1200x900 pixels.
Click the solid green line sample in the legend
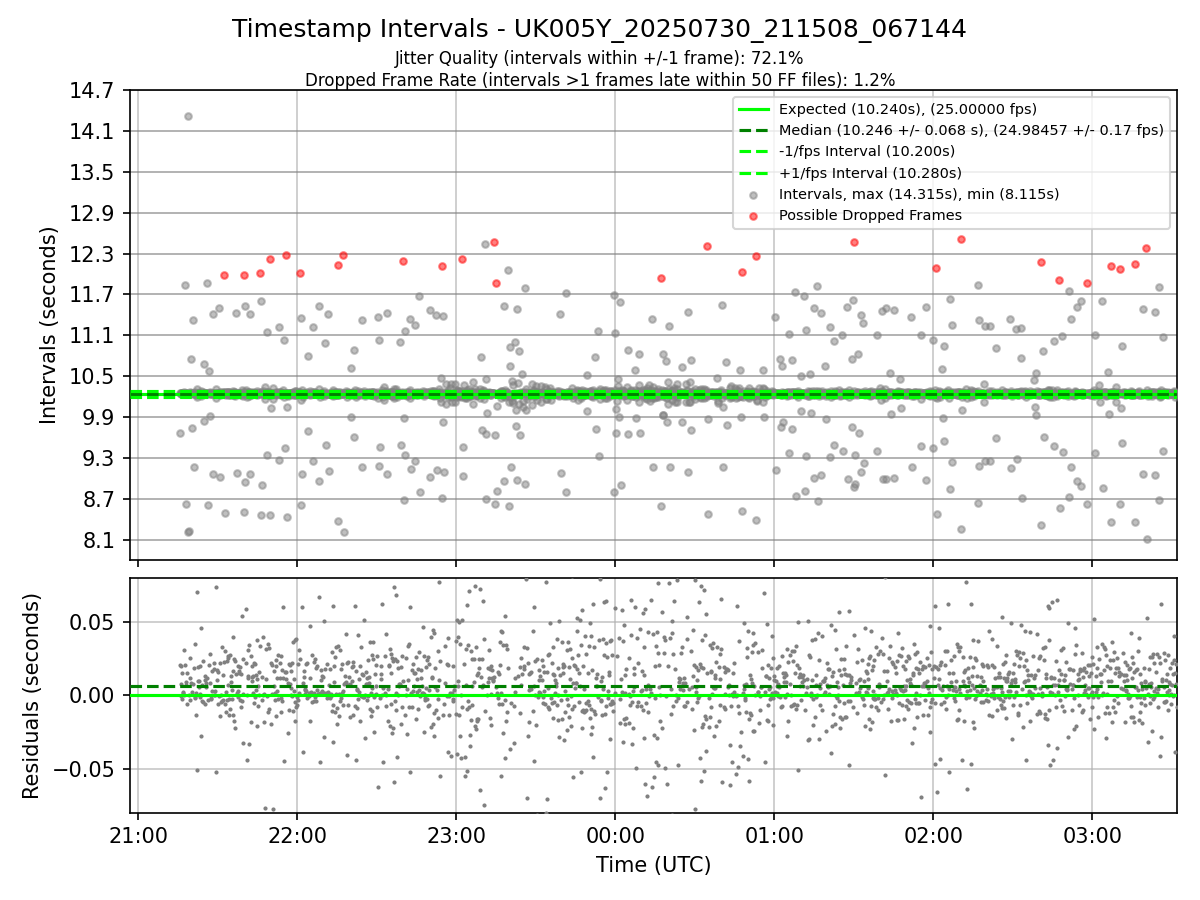[x=754, y=109]
